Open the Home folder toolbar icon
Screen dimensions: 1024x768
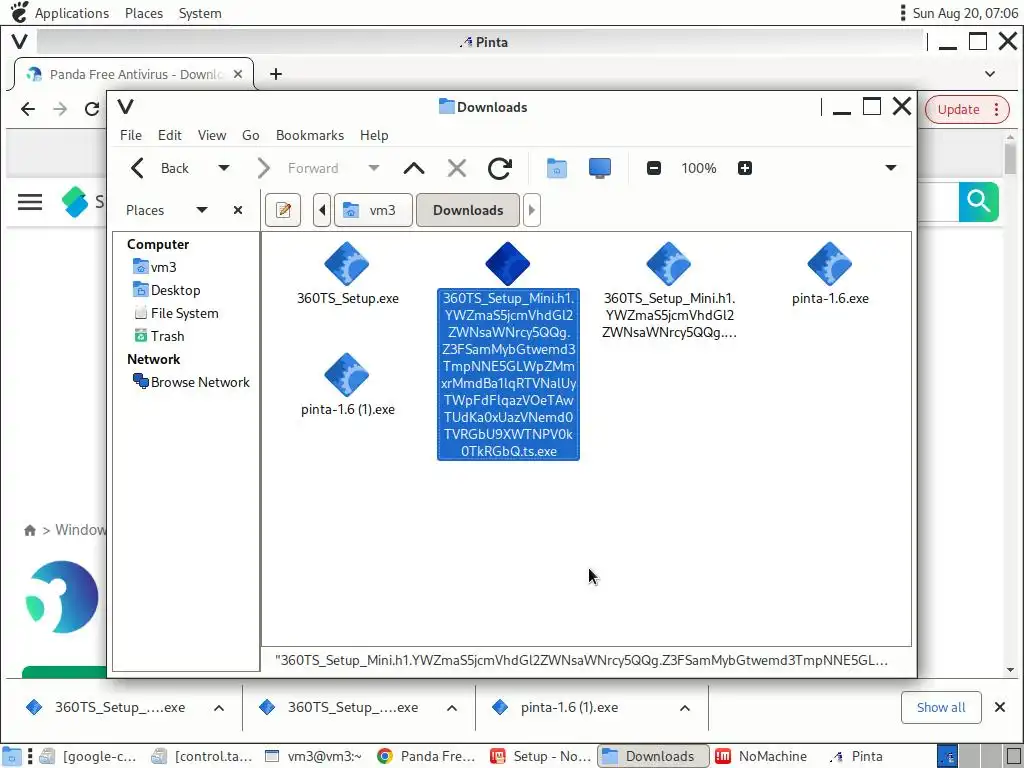point(556,168)
